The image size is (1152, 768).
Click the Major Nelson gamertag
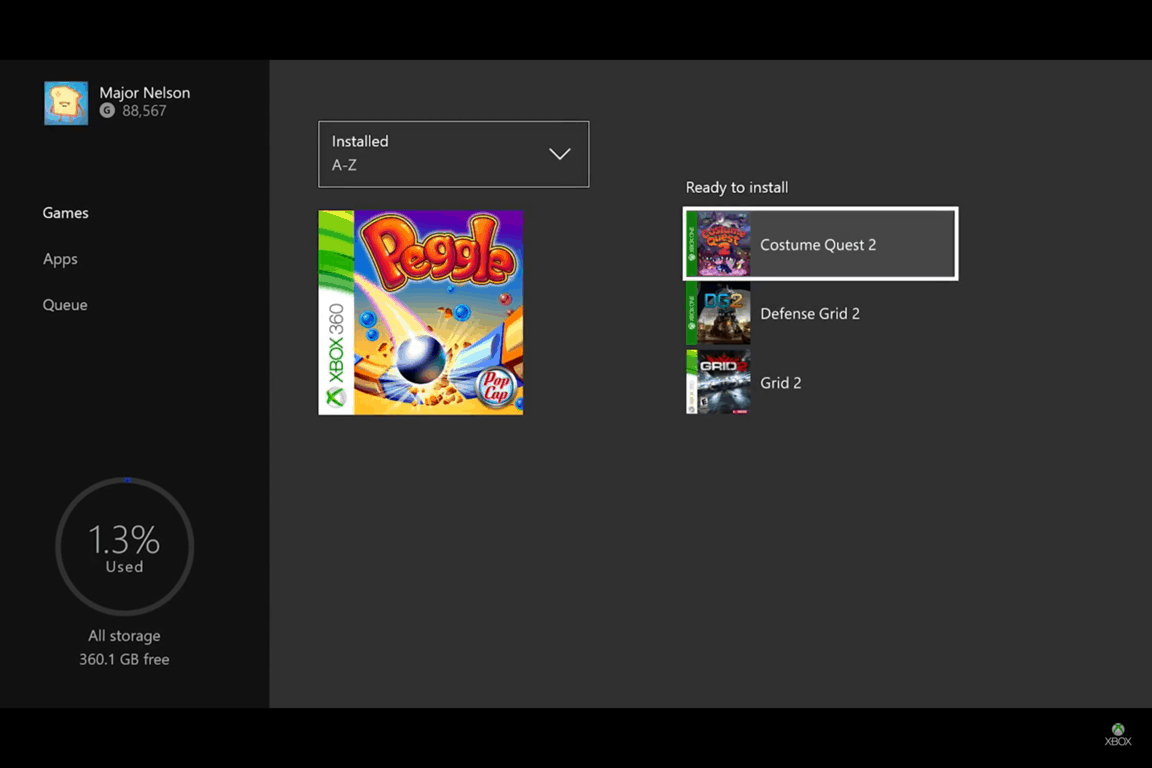(145, 93)
